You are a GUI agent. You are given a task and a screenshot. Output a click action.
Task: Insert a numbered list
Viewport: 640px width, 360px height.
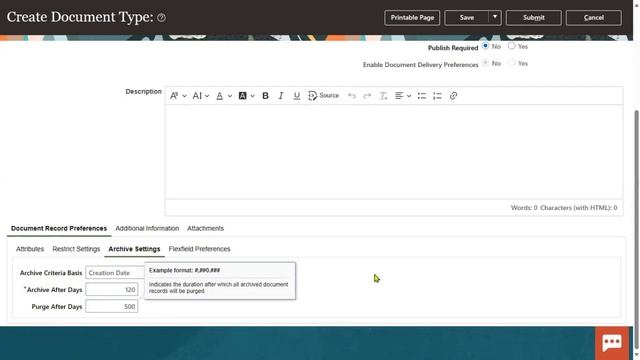(437, 96)
